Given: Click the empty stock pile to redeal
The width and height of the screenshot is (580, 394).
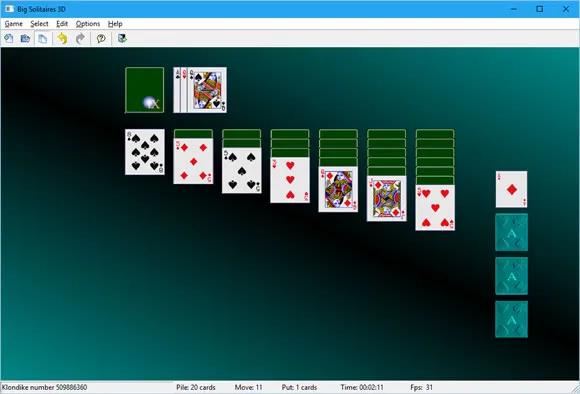Looking at the screenshot, I should click(145, 90).
